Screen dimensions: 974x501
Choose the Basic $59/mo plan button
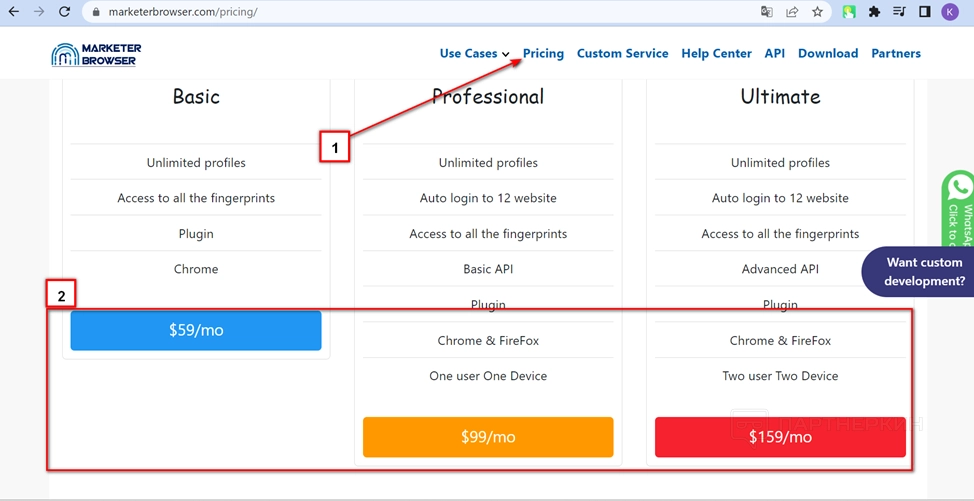pos(196,330)
